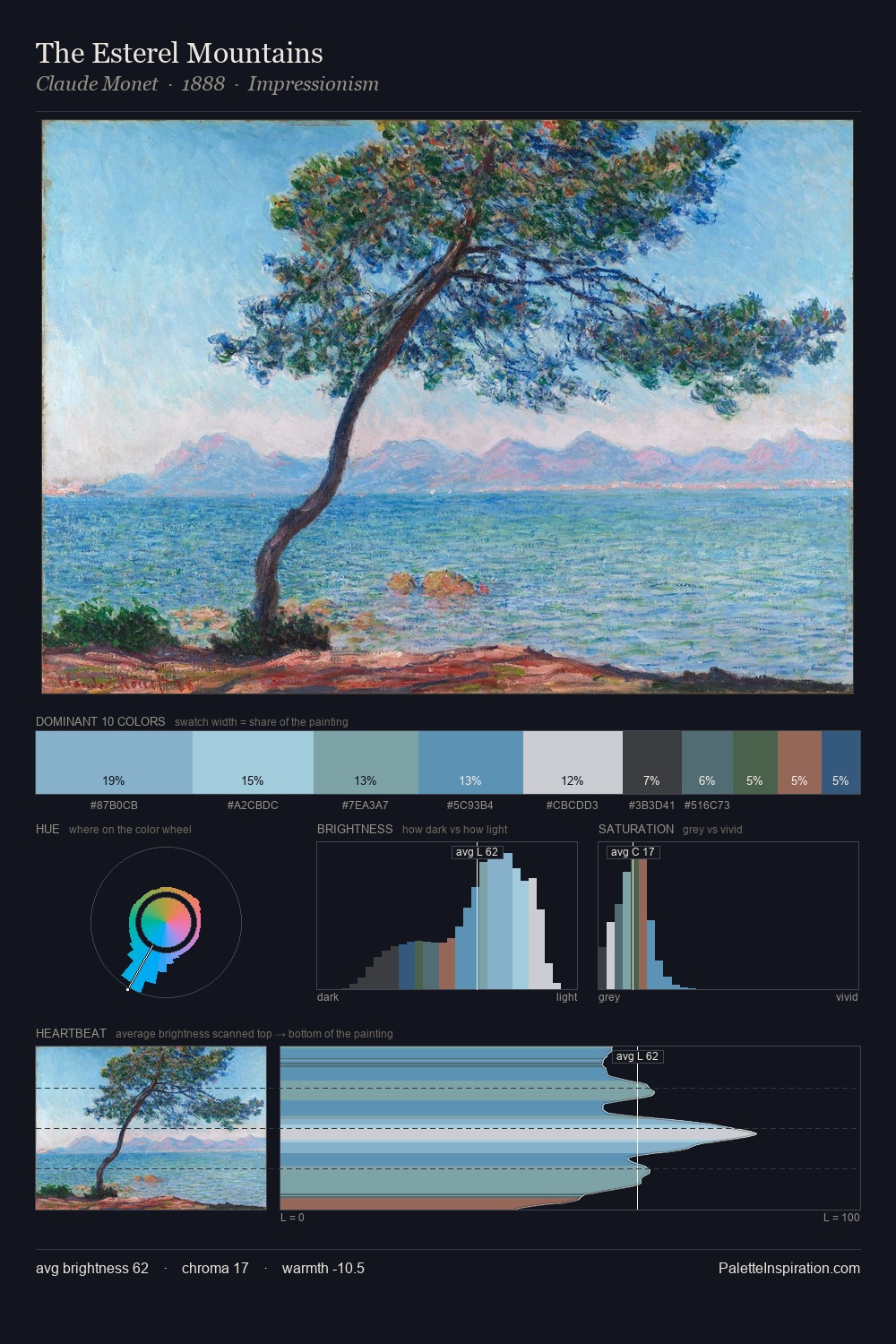Click the hue color wheel

pyautogui.click(x=166, y=922)
